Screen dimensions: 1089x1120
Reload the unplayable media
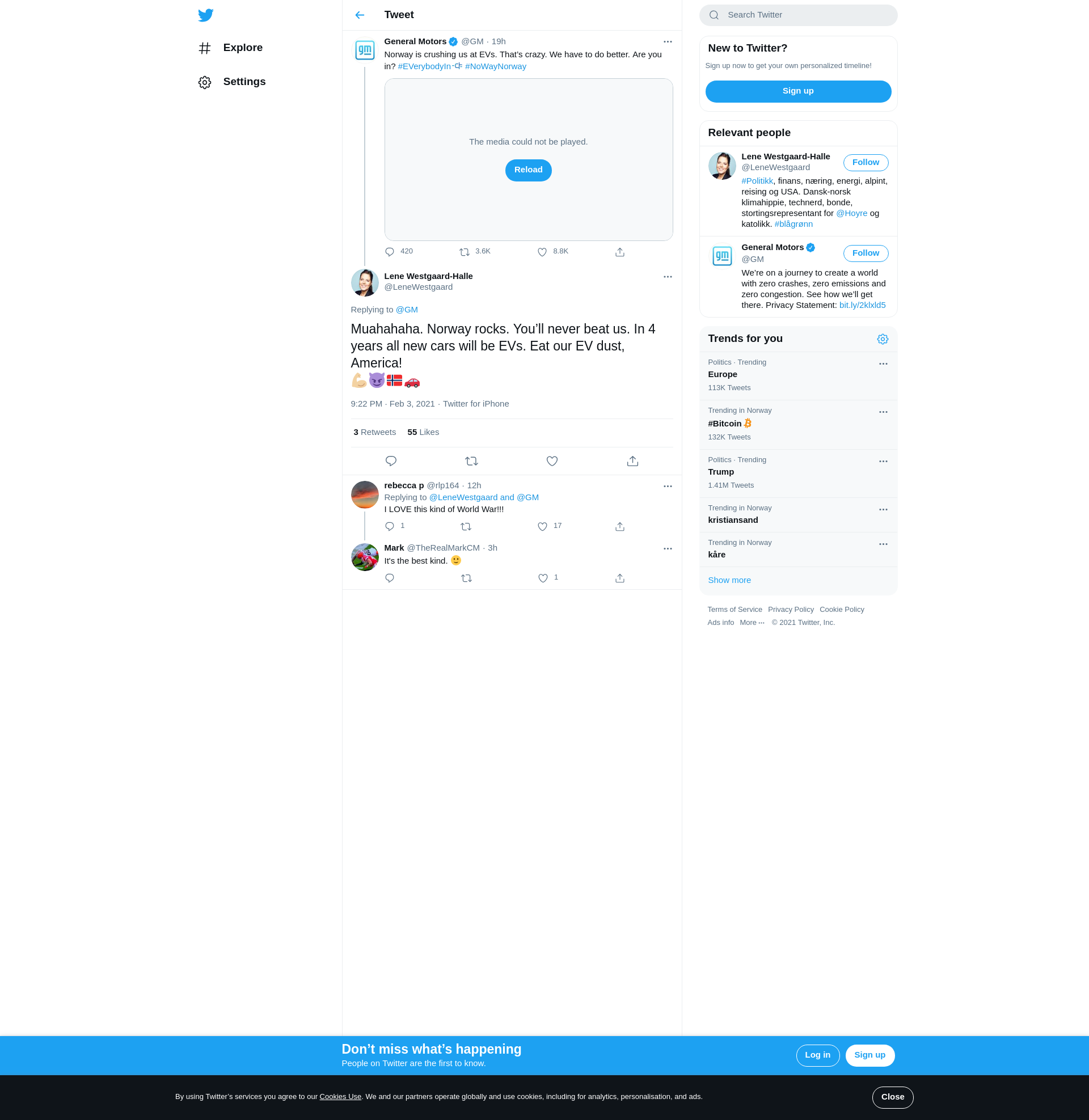point(528,170)
